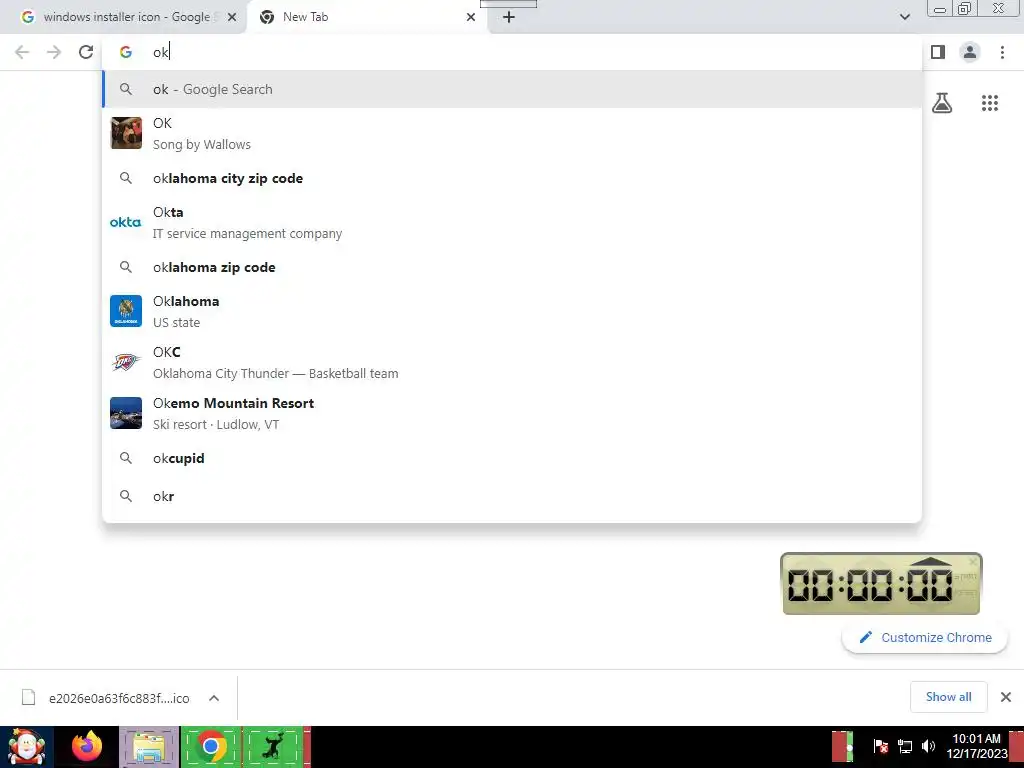The height and width of the screenshot is (768, 1024).
Task: Select 'ok - Google Search' suggestion
Action: [512, 89]
